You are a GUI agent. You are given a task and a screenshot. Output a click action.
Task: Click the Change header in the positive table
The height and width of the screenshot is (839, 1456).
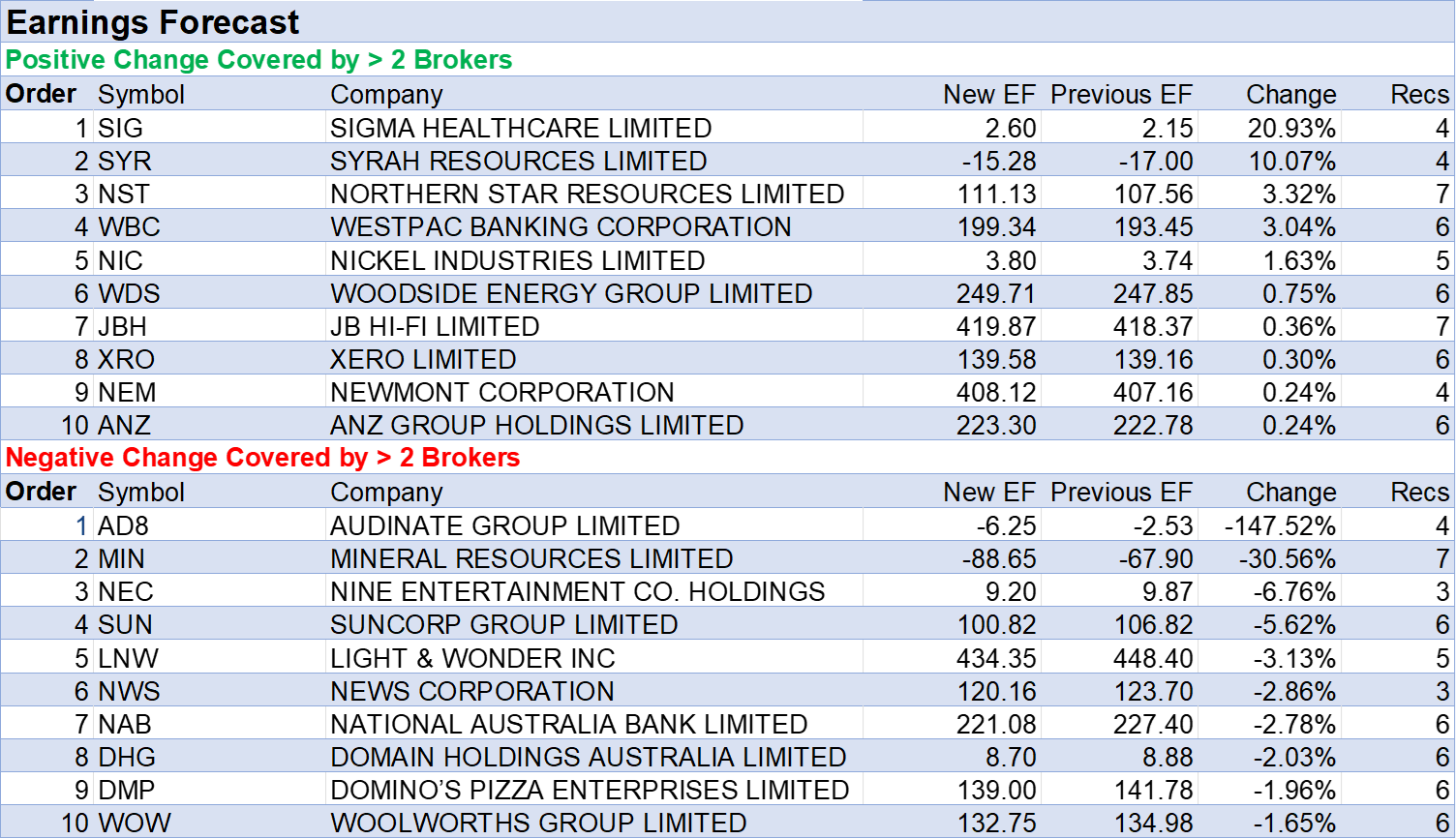pyautogui.click(x=1290, y=95)
